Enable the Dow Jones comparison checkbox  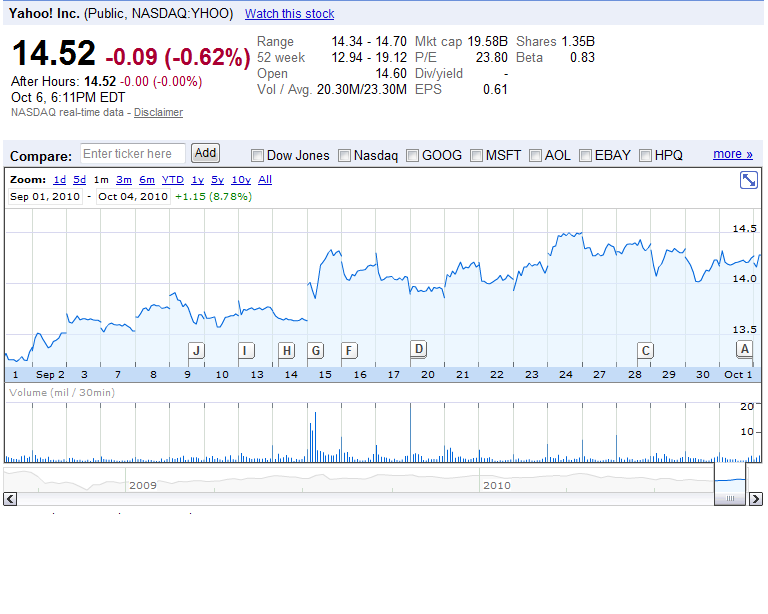point(257,156)
